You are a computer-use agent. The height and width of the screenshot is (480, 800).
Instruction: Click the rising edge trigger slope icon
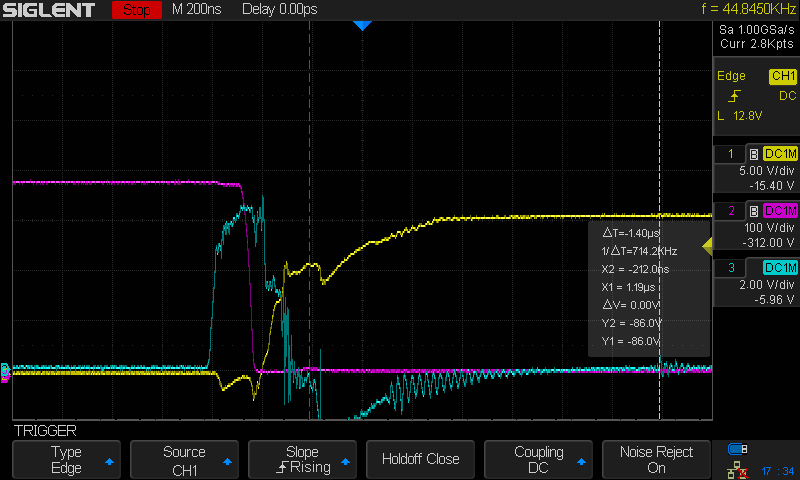[x=734, y=96]
